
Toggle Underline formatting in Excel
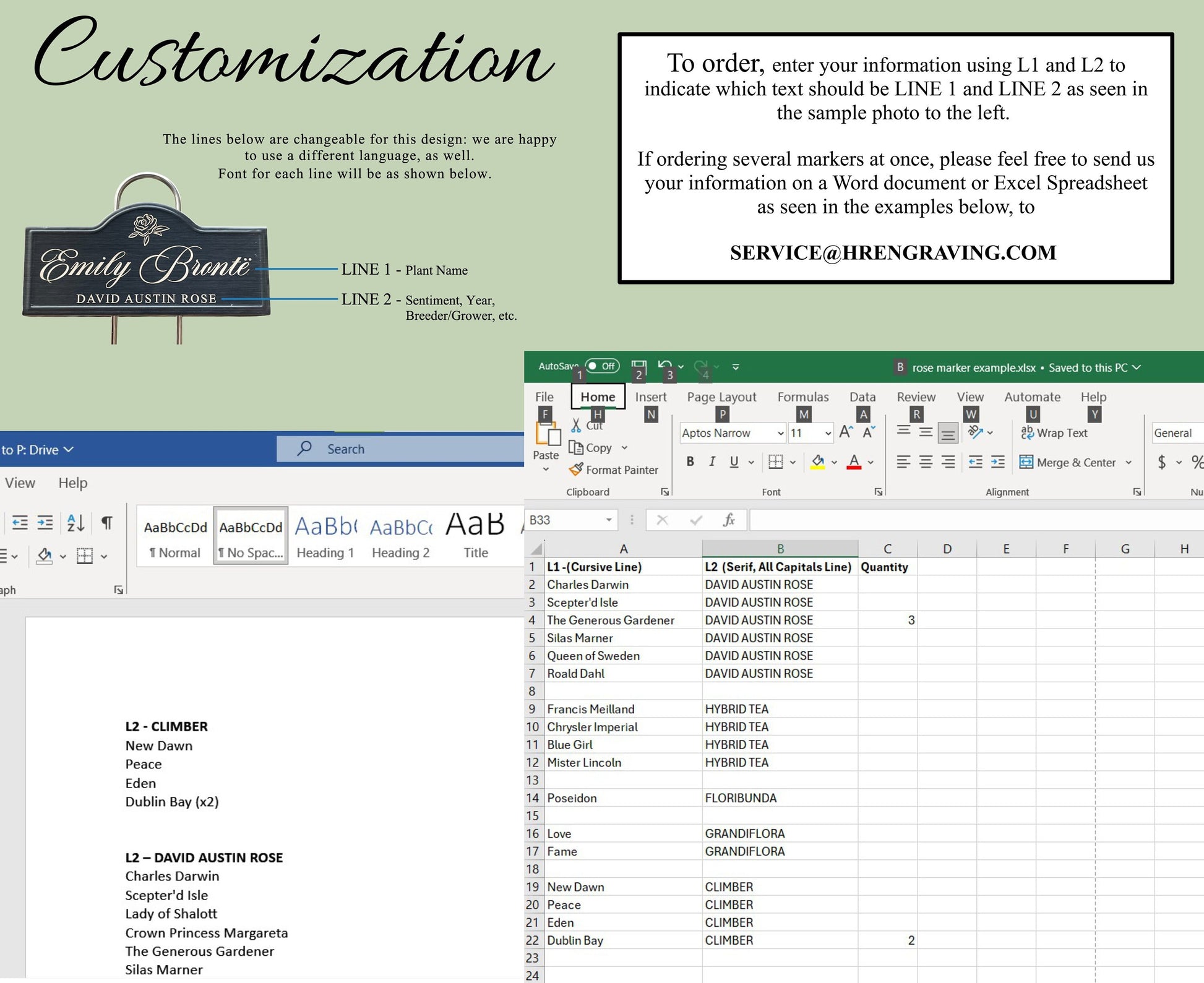tap(734, 461)
